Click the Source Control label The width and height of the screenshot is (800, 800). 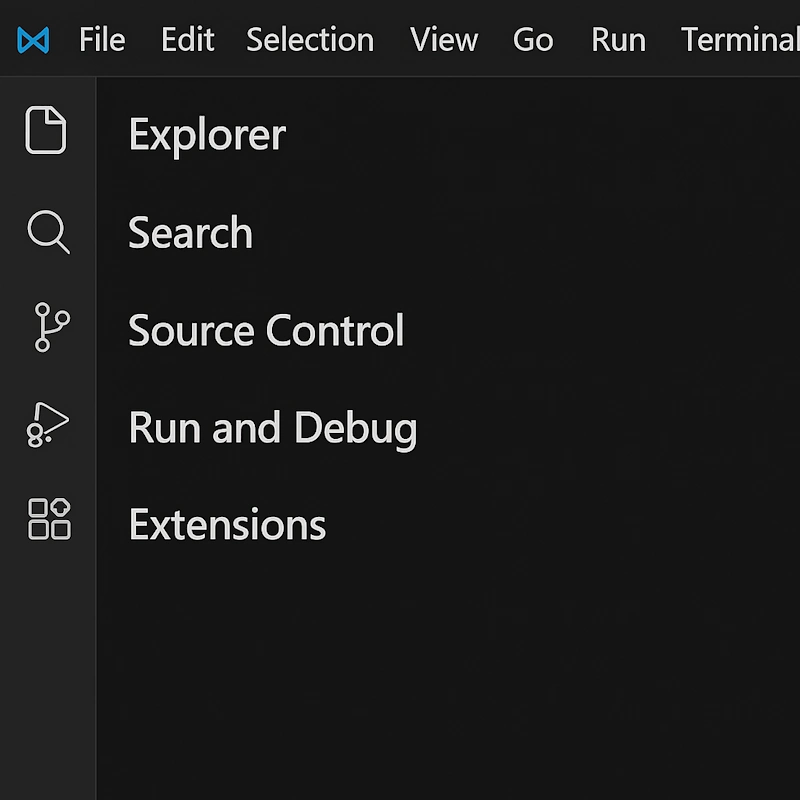point(265,330)
